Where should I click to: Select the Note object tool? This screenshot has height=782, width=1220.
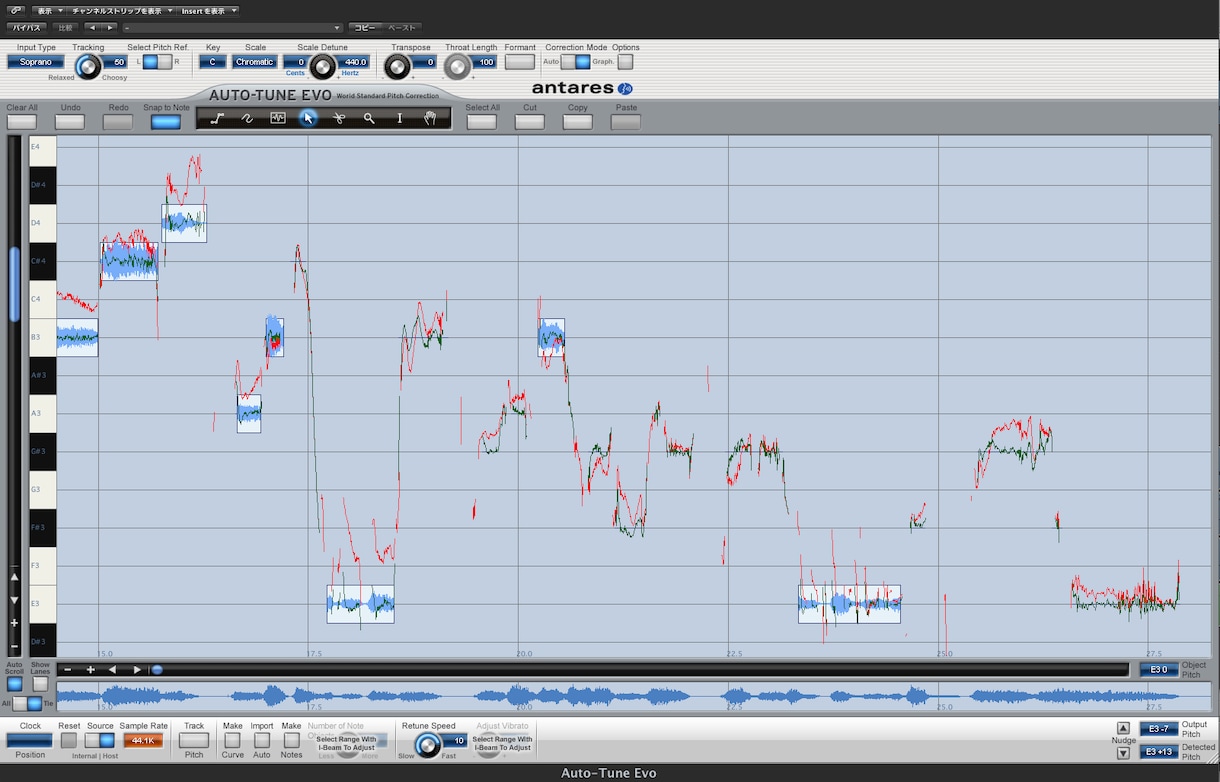278,118
